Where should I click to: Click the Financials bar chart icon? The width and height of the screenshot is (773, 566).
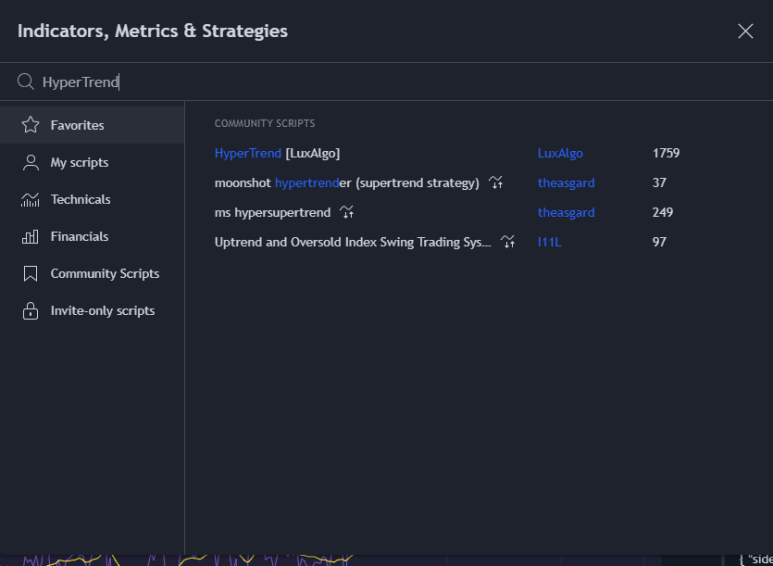[x=31, y=236]
